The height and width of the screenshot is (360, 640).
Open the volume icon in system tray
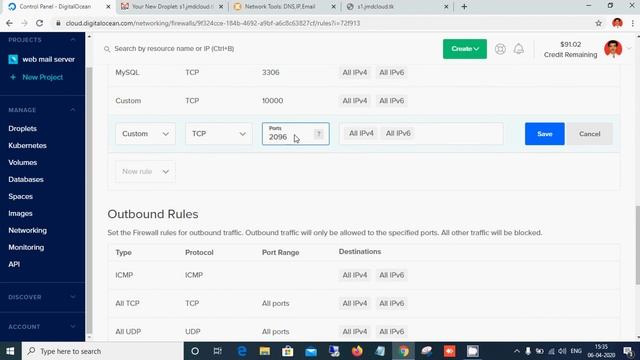point(562,351)
